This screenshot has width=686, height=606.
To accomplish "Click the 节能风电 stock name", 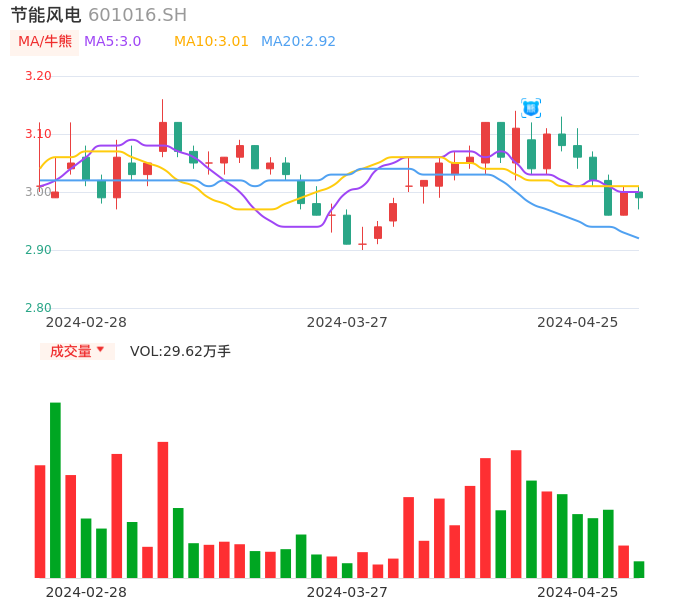I will point(46,15).
